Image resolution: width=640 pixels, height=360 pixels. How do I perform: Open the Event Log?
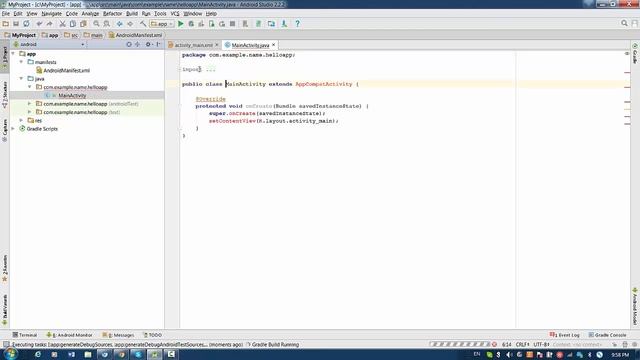[564, 335]
